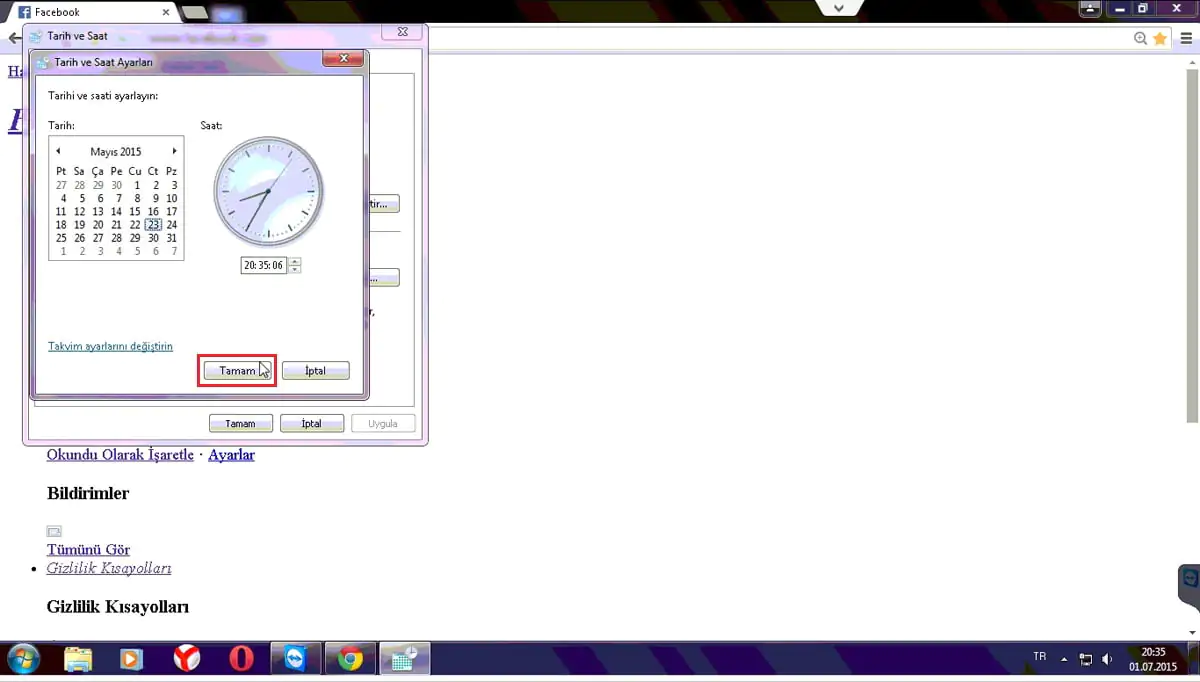Viewport: 1200px width, 682px height.
Task: Open Google Chrome from the taskbar
Action: [x=349, y=660]
